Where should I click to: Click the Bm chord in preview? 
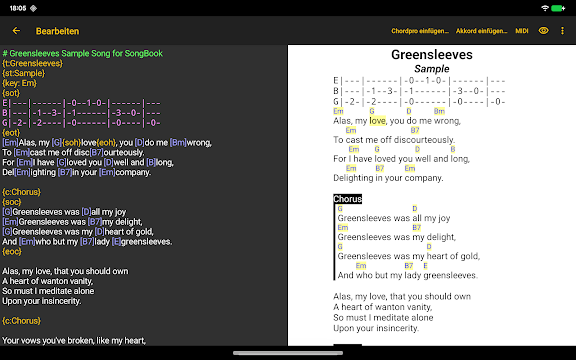(439, 111)
